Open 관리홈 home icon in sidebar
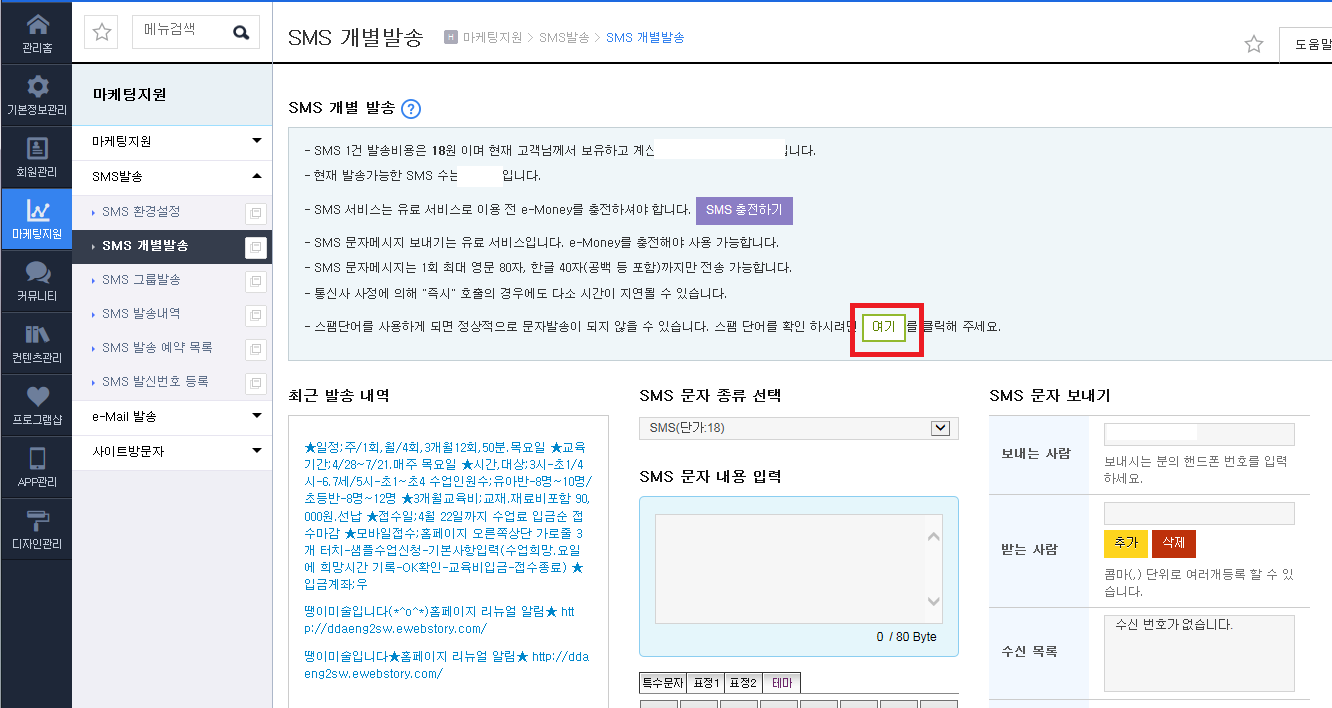 pyautogui.click(x=36, y=26)
